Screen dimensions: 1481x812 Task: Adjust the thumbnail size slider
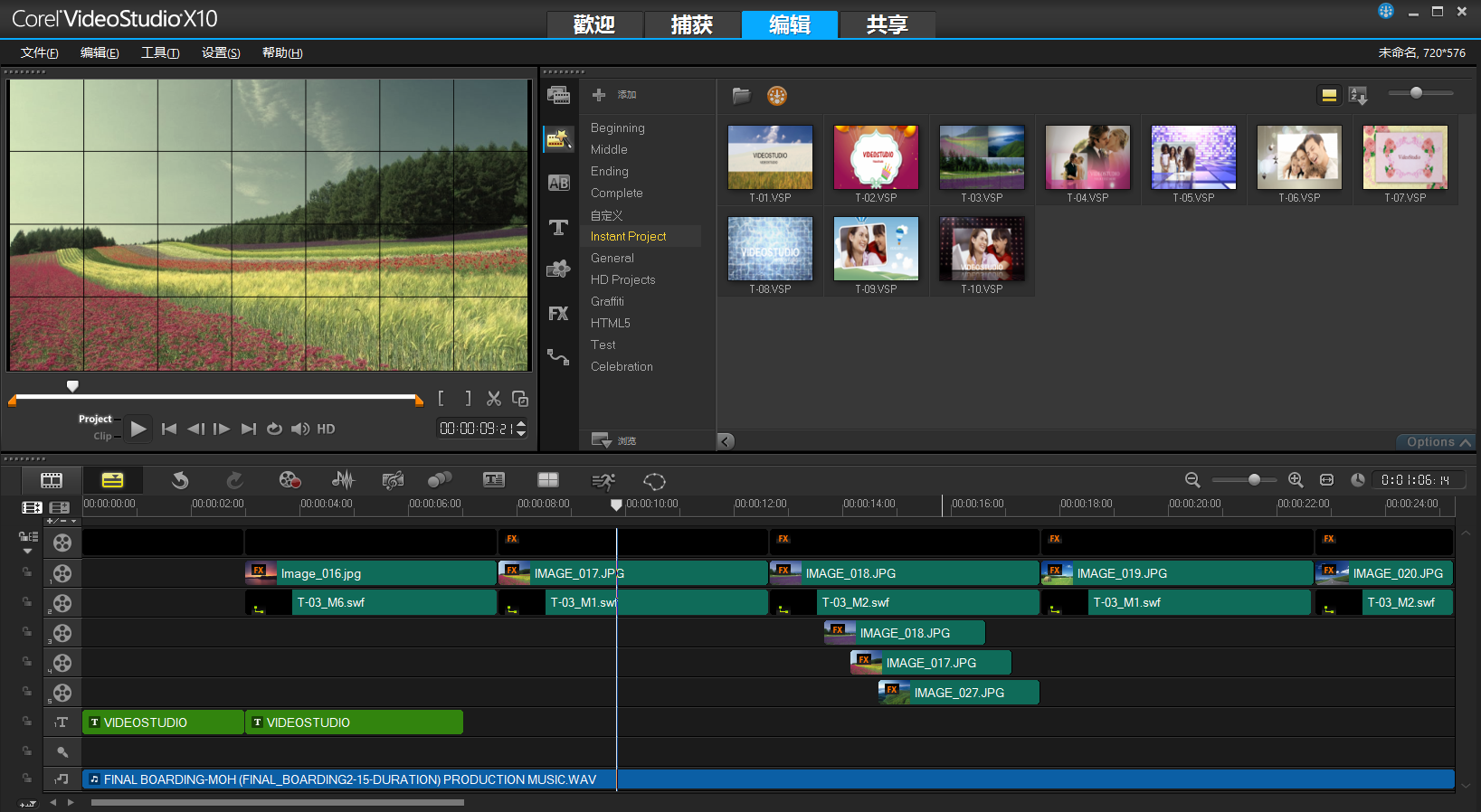1416,93
